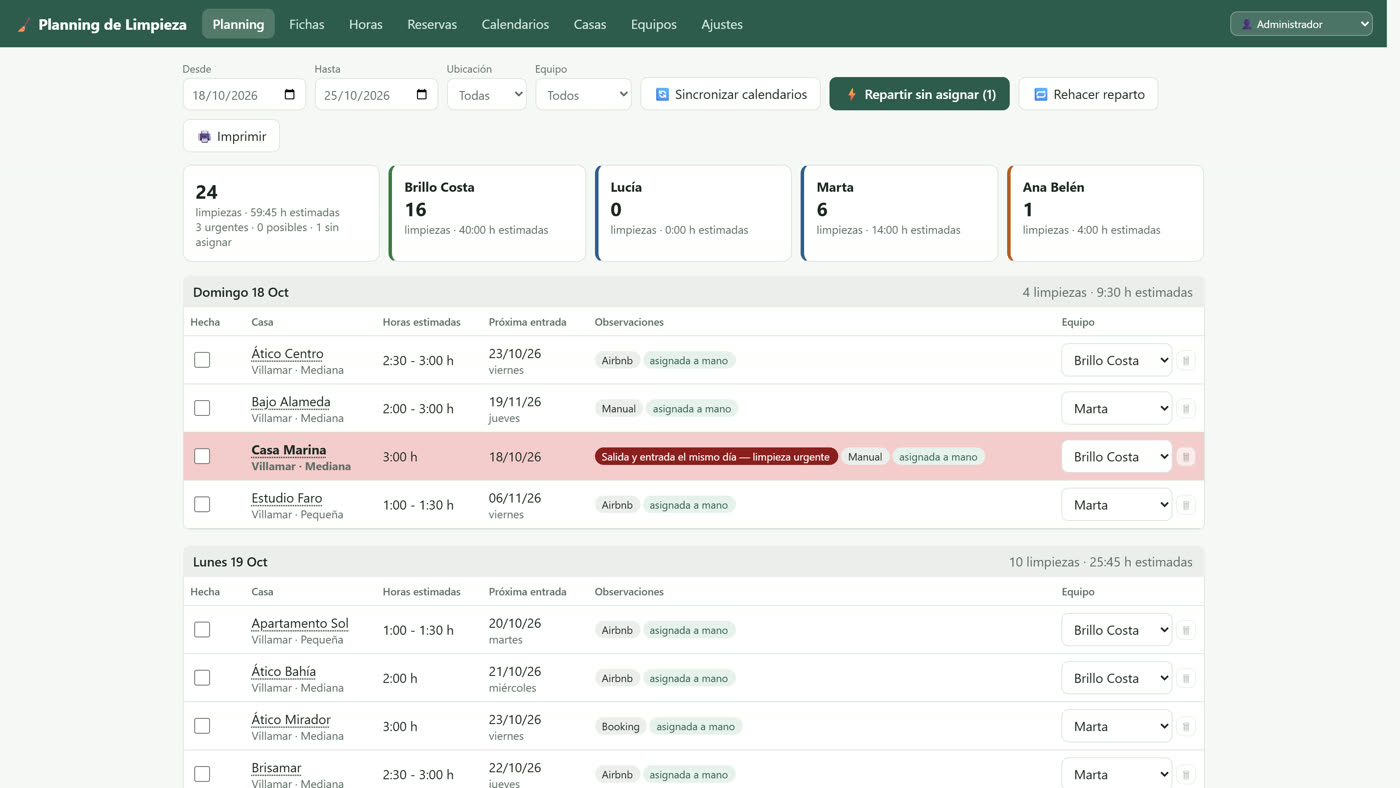Go to the Reservas section
The image size is (1400, 788).
pos(432,24)
